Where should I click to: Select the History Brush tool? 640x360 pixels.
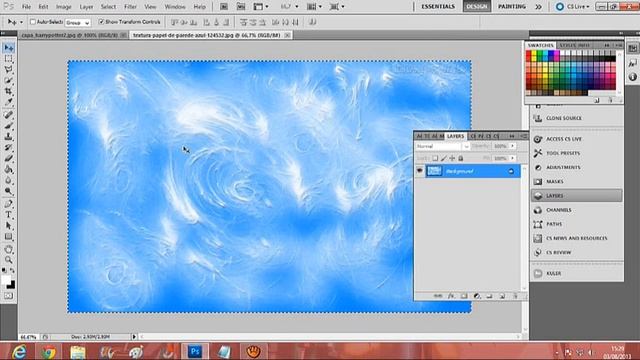(9, 147)
